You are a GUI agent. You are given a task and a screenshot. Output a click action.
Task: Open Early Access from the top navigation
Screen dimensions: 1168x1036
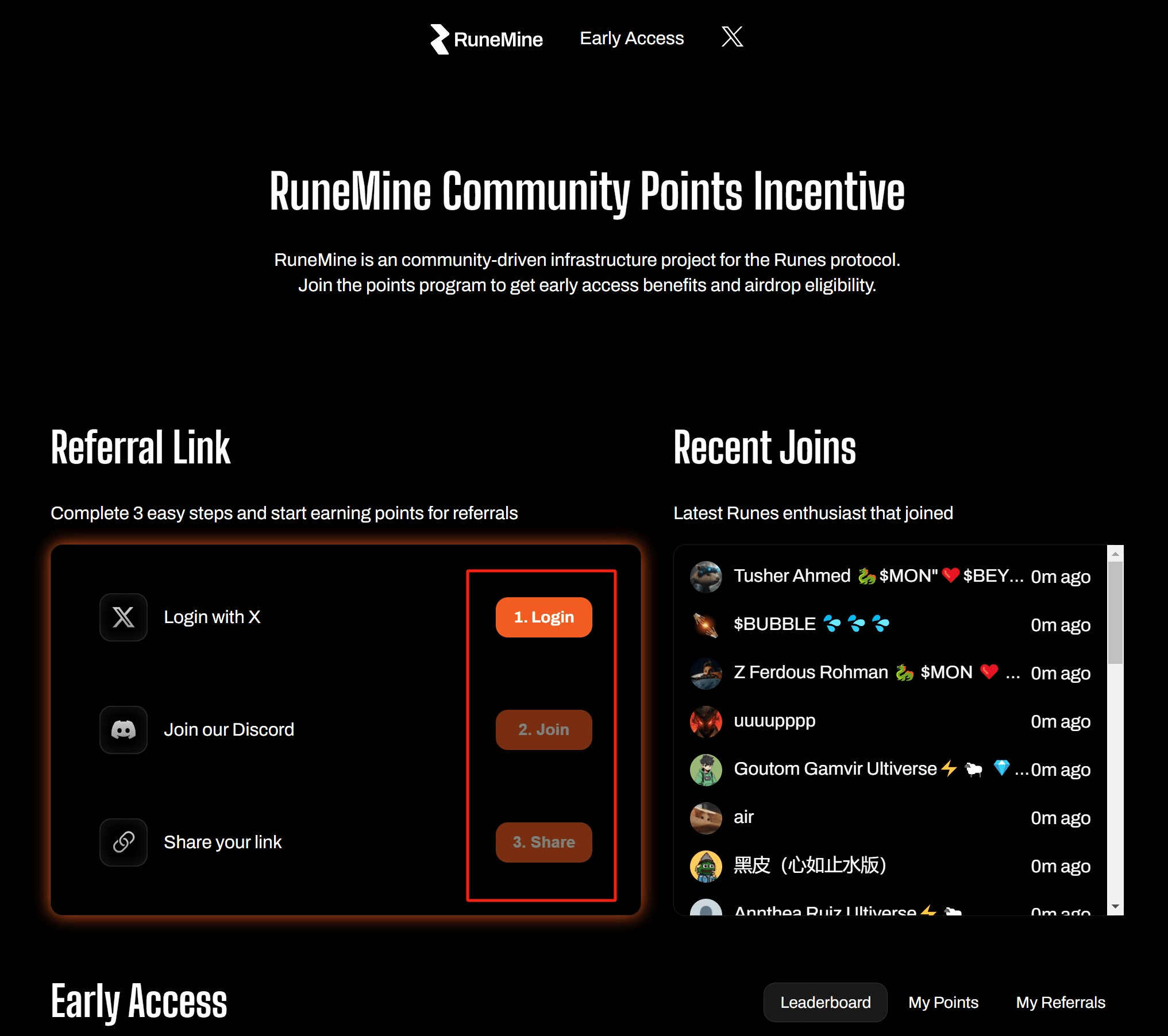tap(631, 38)
